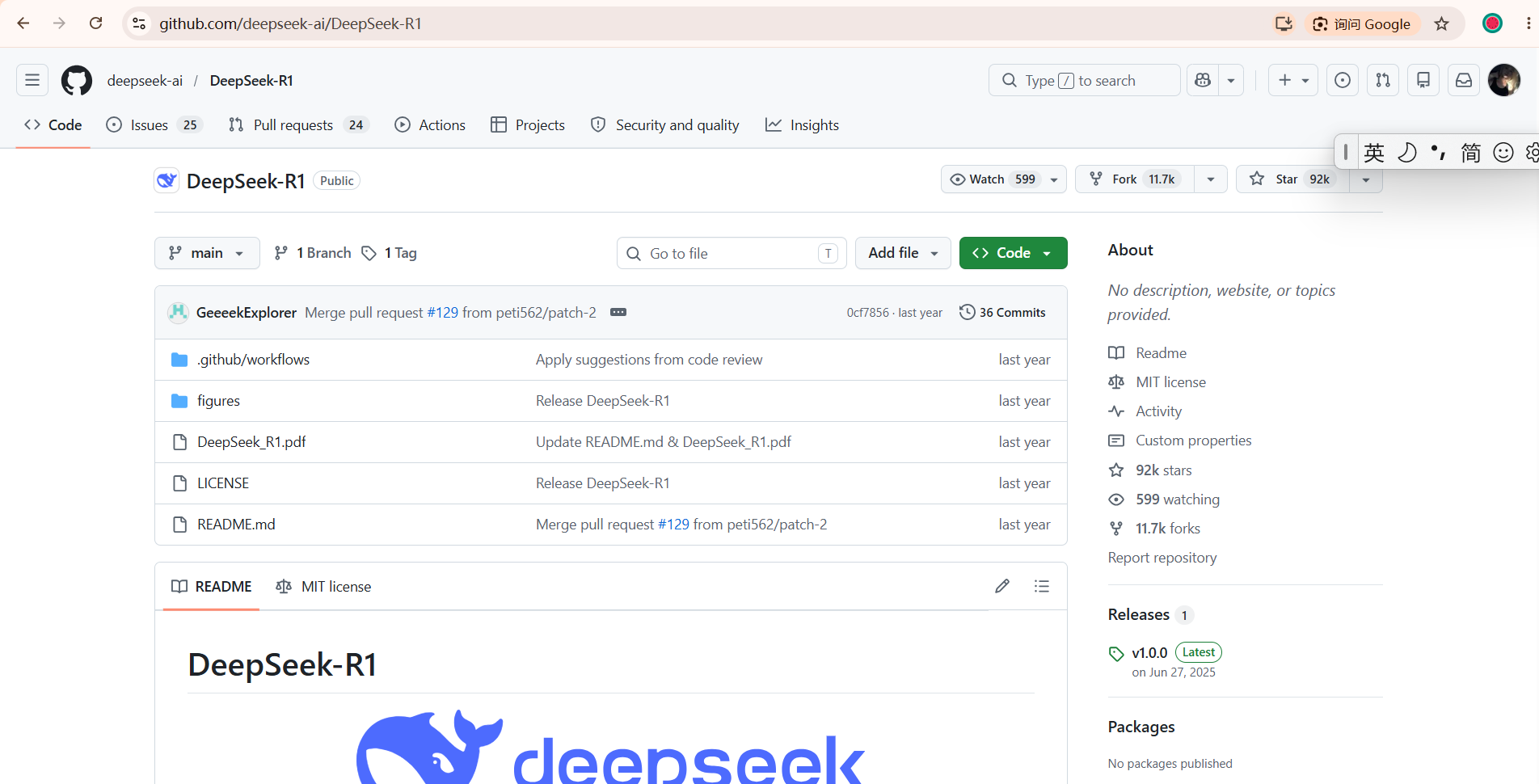Toggle IME simplified Chinese character icon

1471,152
